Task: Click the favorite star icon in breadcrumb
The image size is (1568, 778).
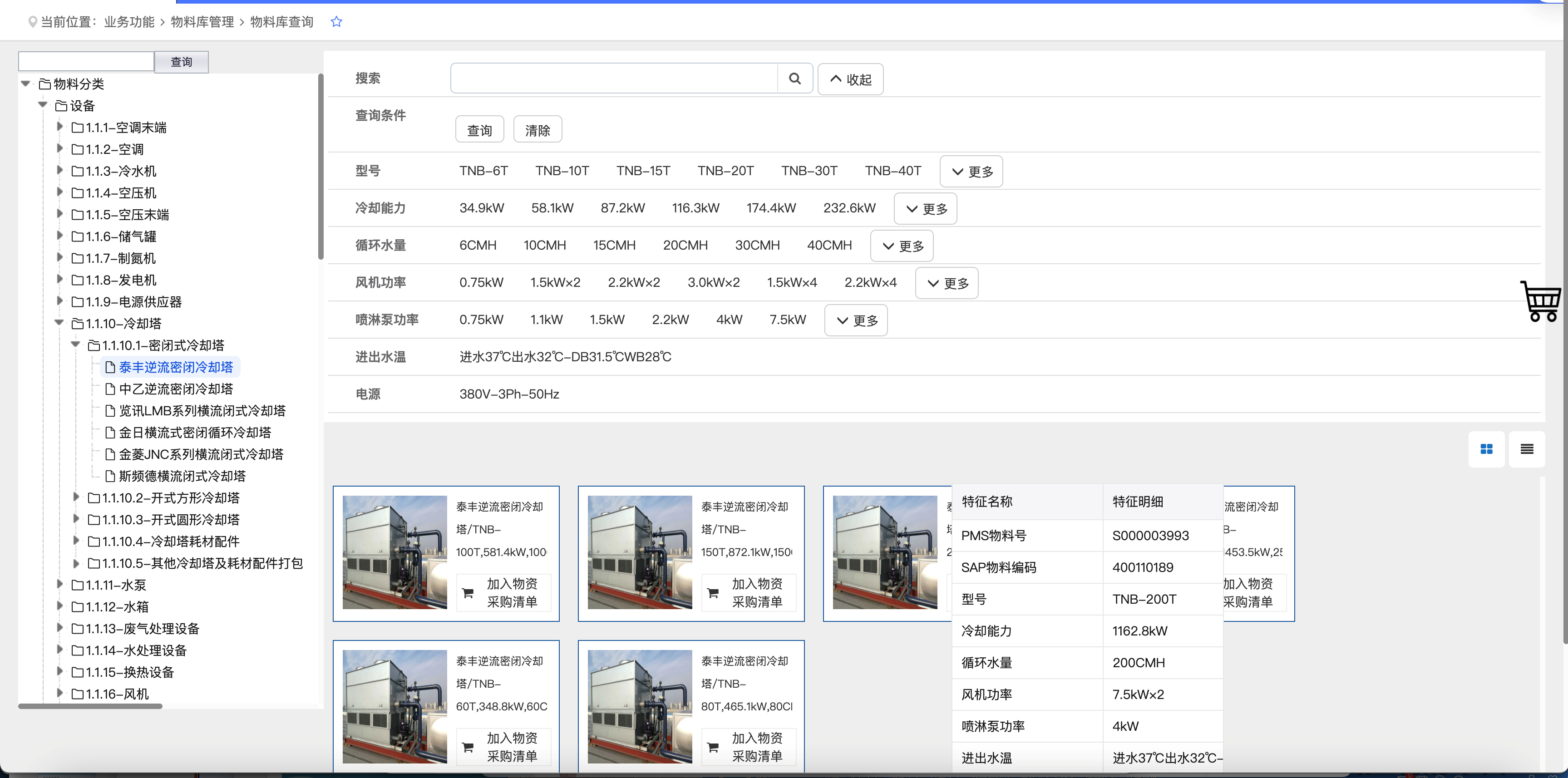Action: (x=336, y=22)
